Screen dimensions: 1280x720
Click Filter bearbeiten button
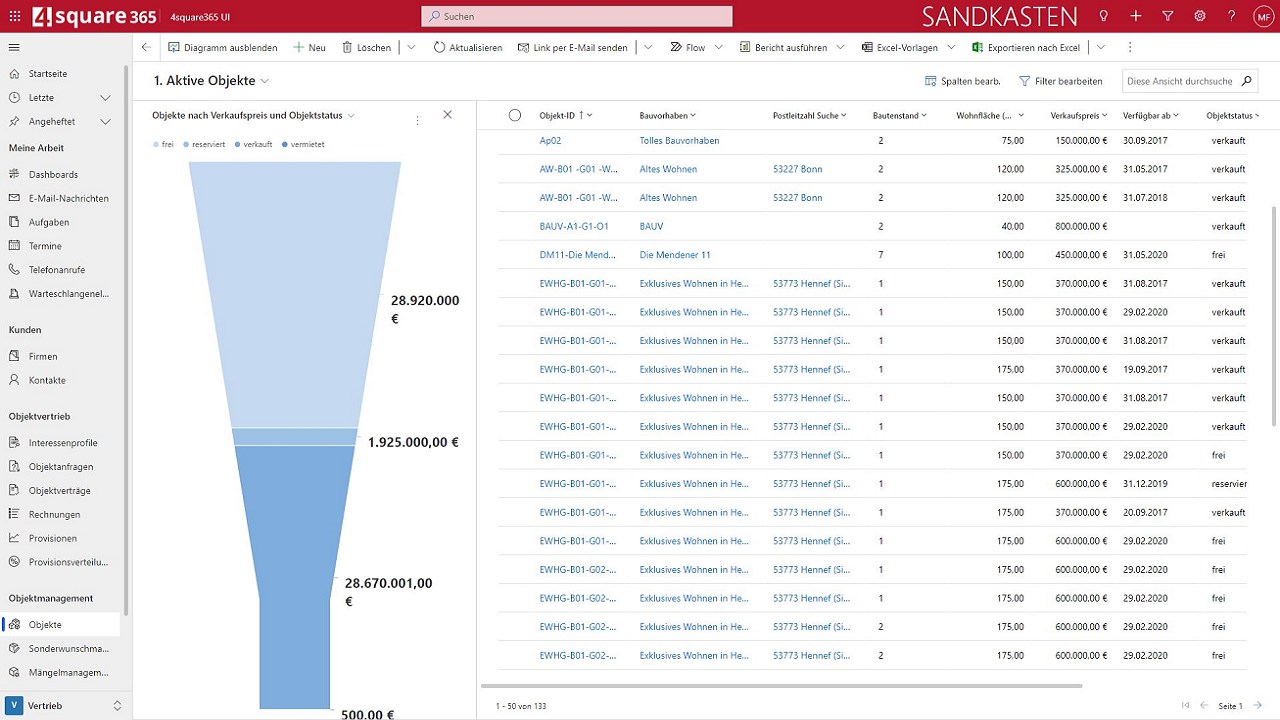1060,81
